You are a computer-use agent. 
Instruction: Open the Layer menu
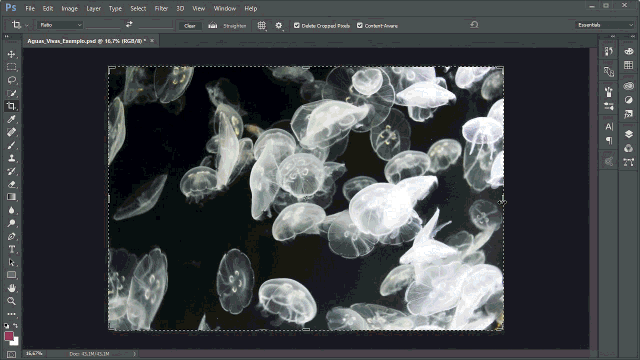click(93, 8)
